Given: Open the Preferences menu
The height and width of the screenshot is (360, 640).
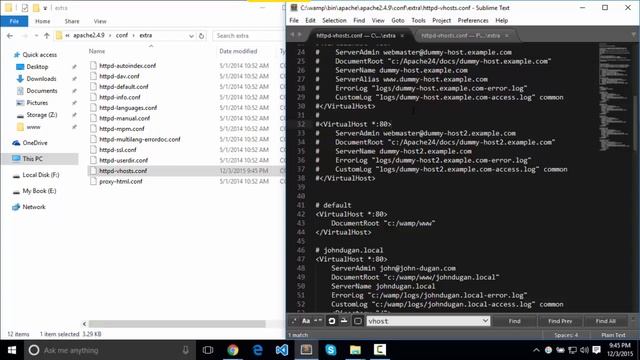Looking at the screenshot, I should tap(473, 20).
